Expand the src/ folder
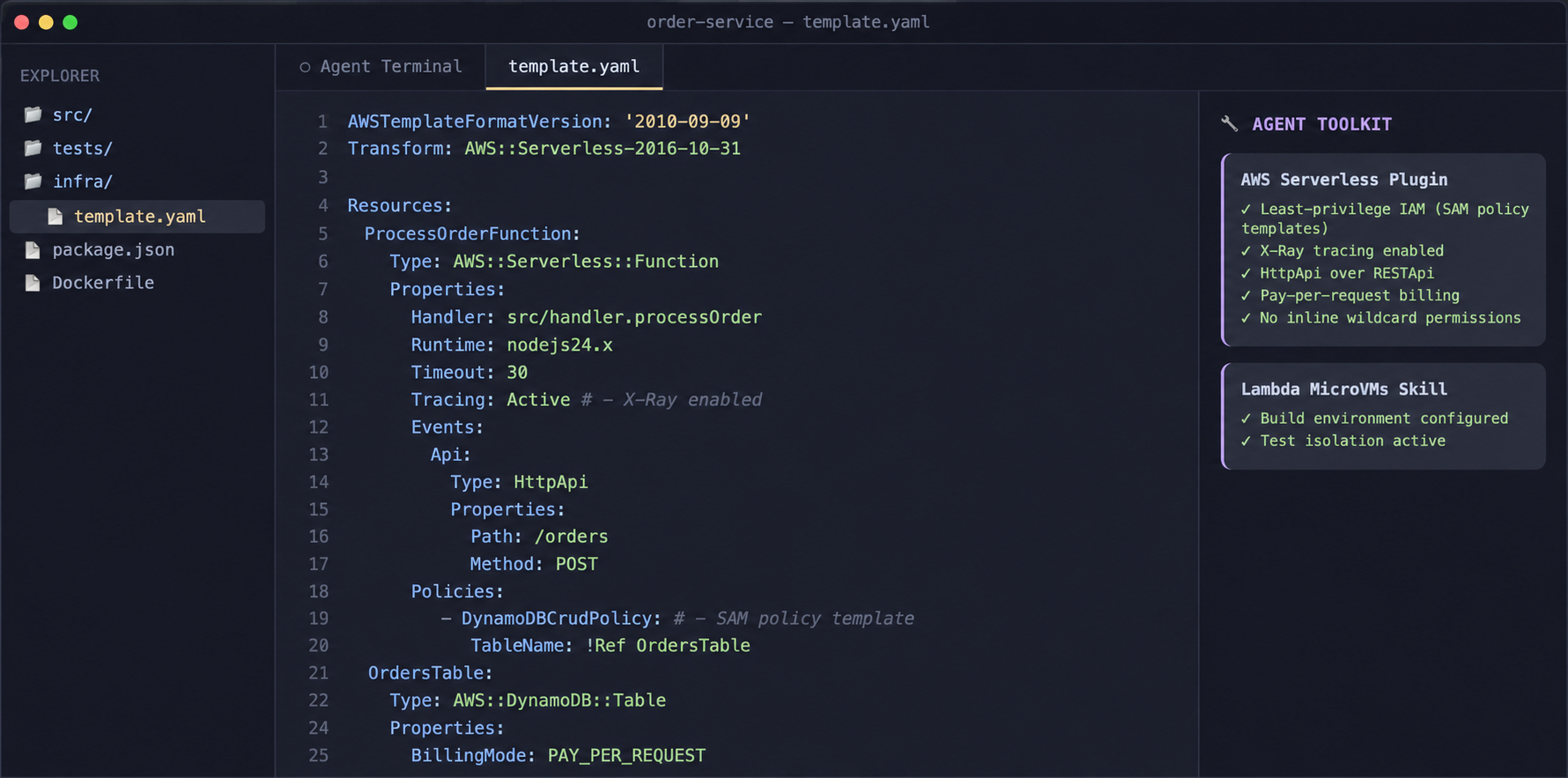Viewport: 1568px width, 778px height. 137,115
